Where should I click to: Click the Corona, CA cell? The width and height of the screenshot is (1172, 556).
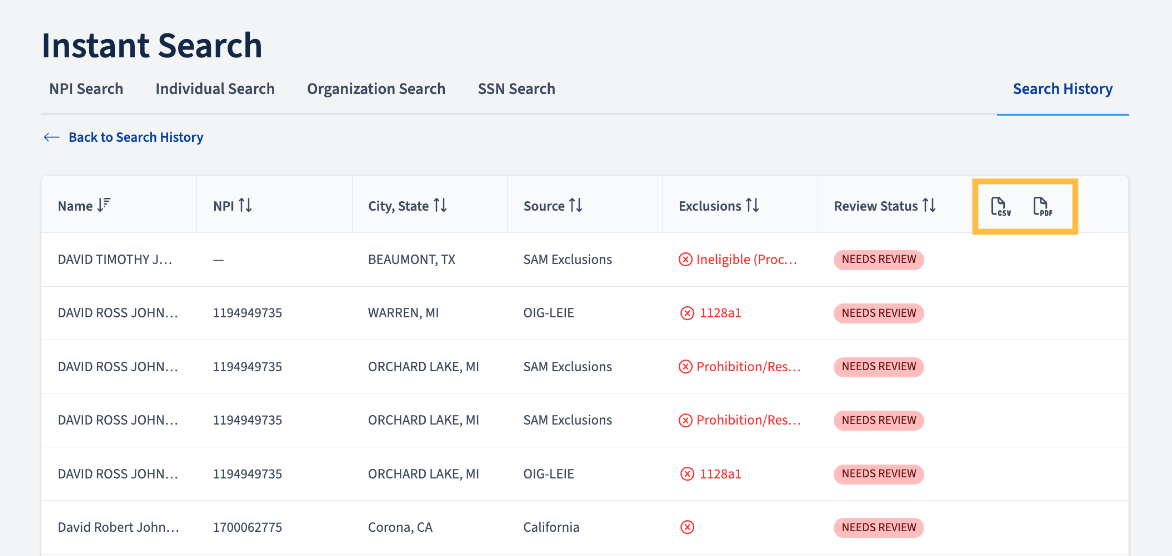point(400,528)
